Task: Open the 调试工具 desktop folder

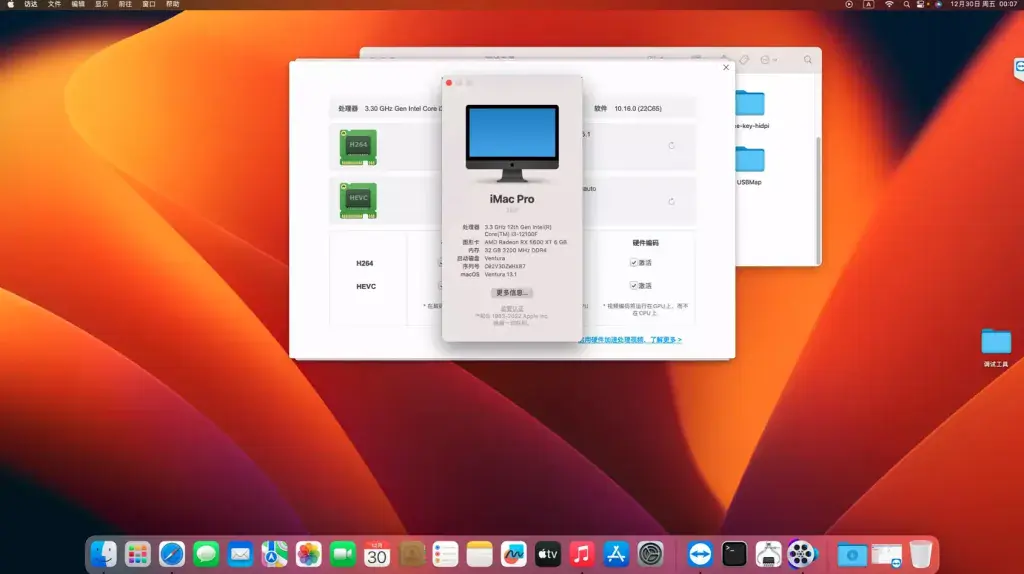Action: (996, 348)
